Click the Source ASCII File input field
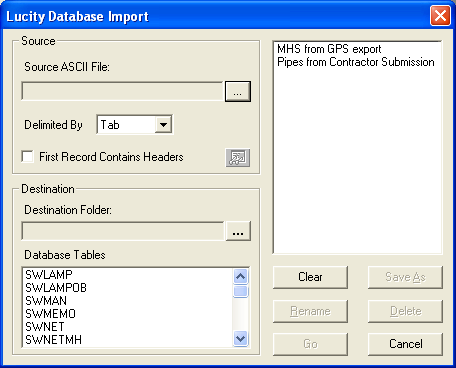 pyautogui.click(x=122, y=91)
